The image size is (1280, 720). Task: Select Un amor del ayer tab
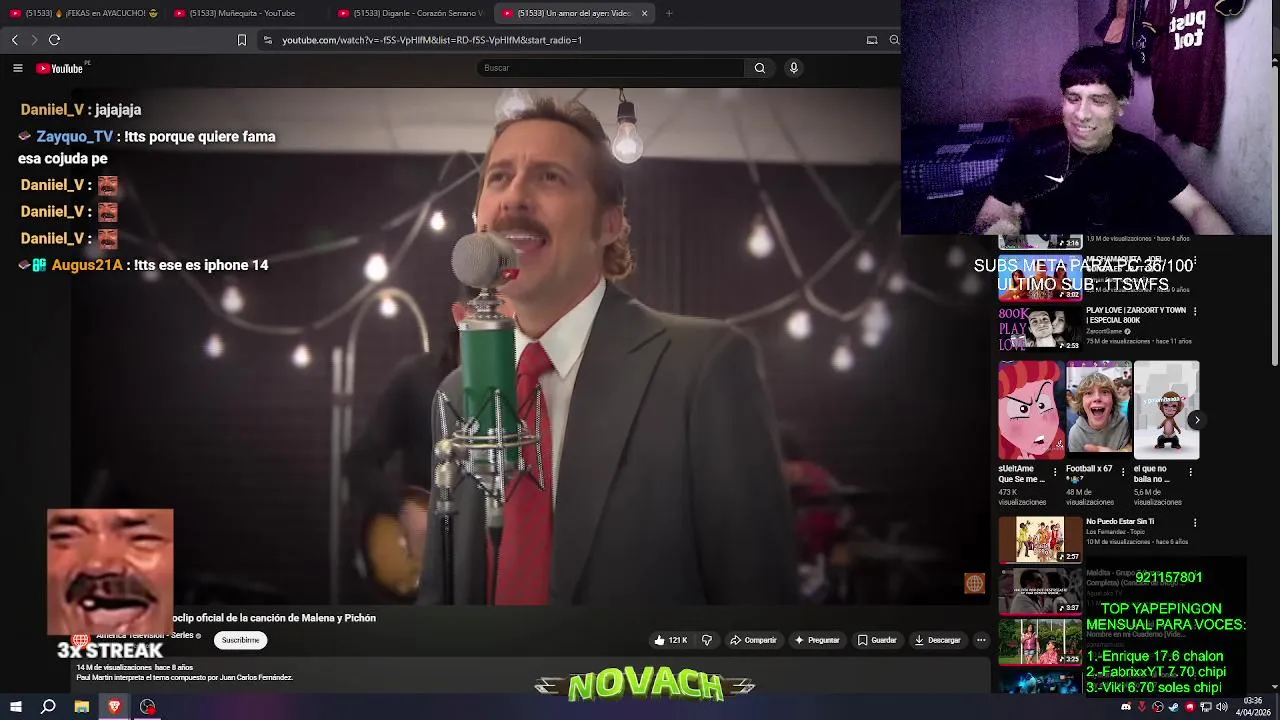pyautogui.click(x=573, y=13)
